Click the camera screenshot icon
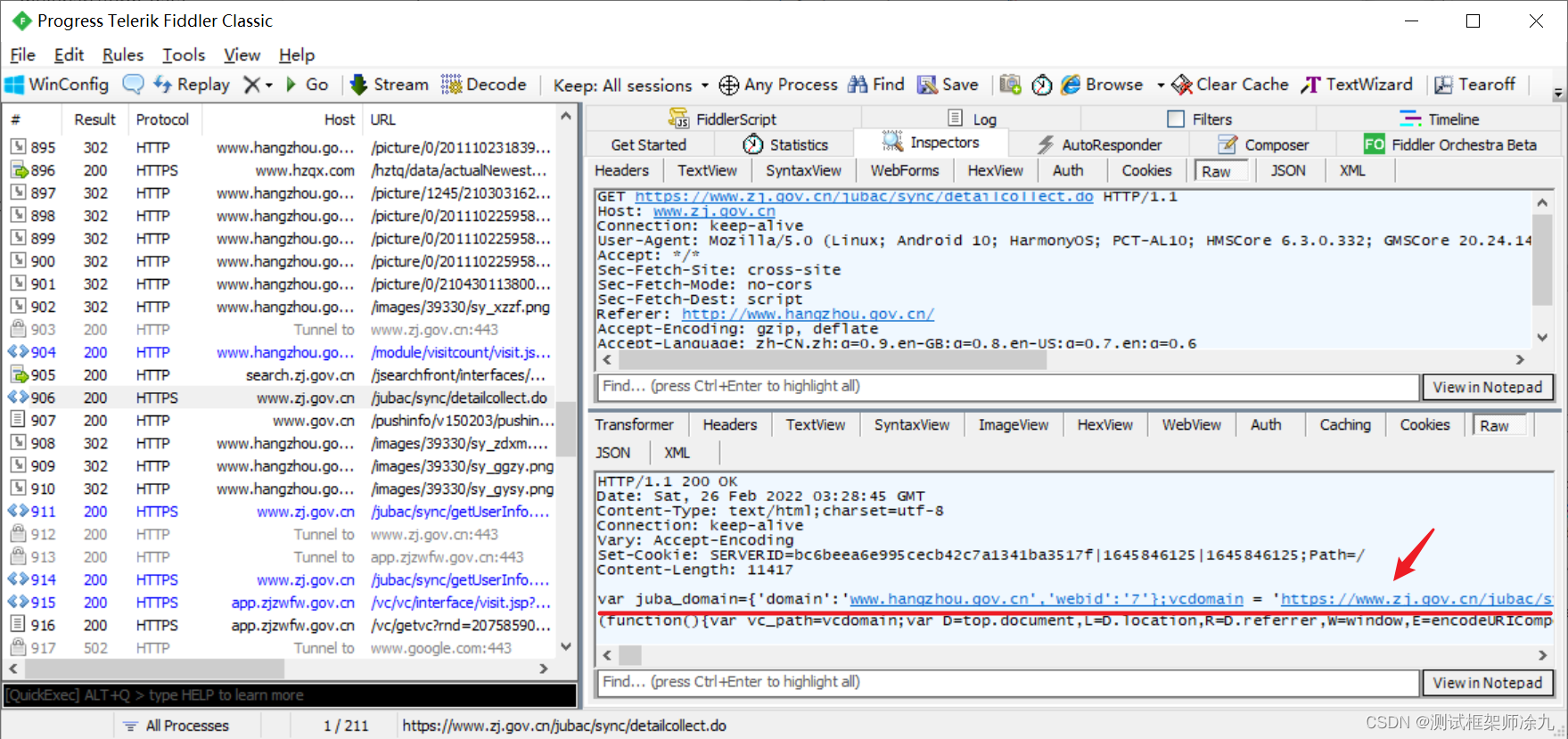Image resolution: width=1568 pixels, height=739 pixels. coord(1010,85)
